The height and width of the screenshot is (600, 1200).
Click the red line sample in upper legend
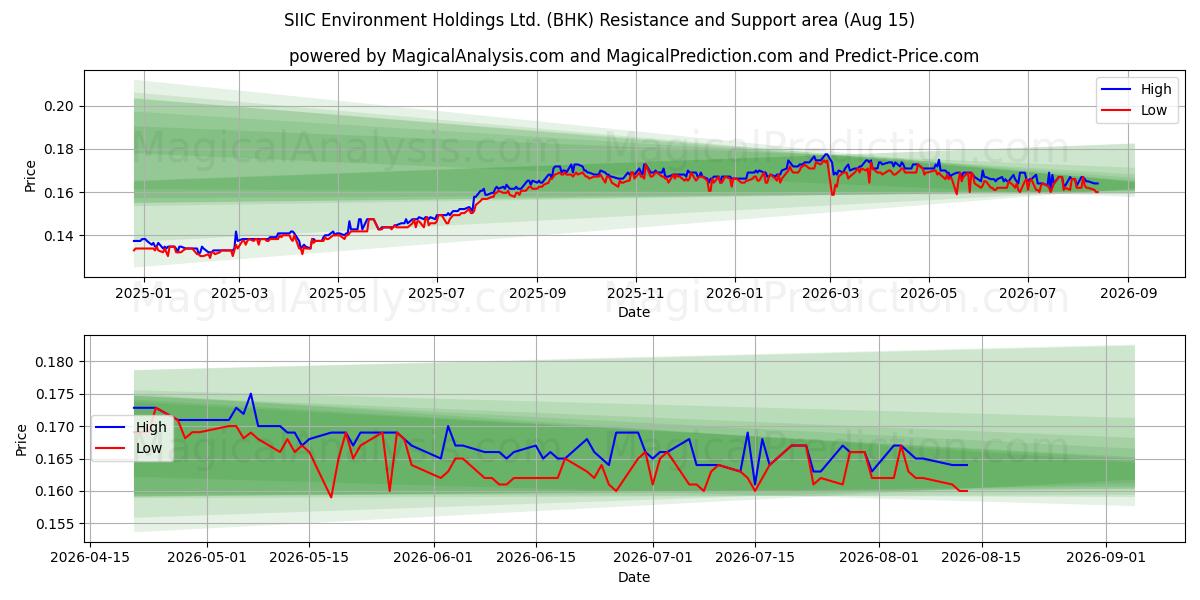[1117, 111]
